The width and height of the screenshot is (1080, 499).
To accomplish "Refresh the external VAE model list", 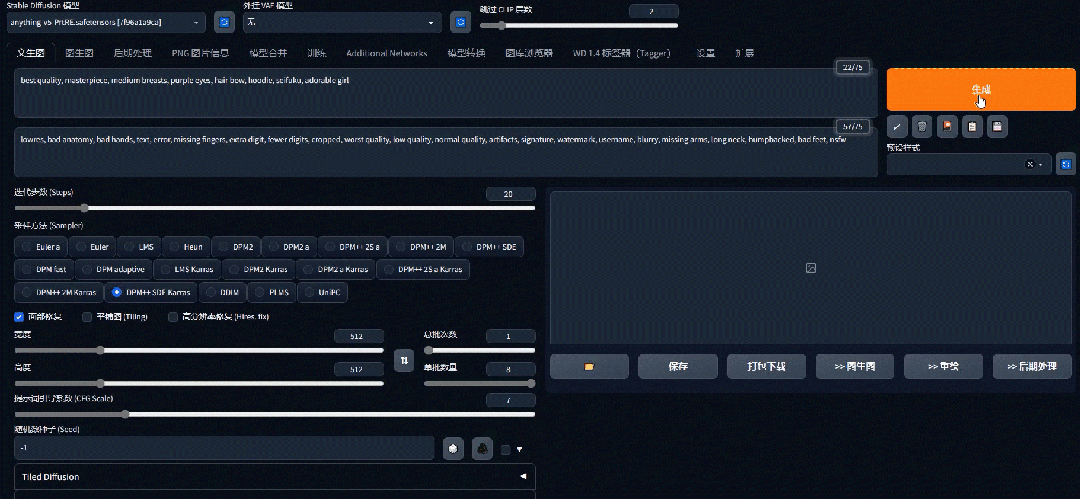I will point(460,22).
